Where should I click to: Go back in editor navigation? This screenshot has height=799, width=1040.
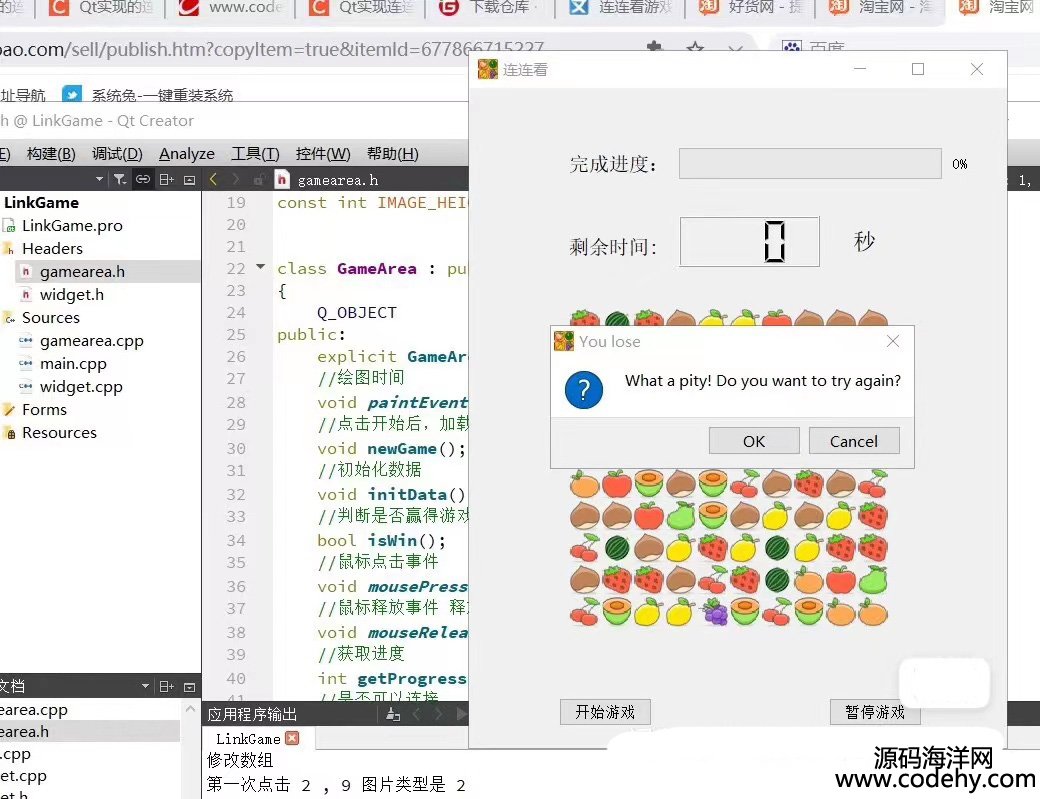point(213,179)
